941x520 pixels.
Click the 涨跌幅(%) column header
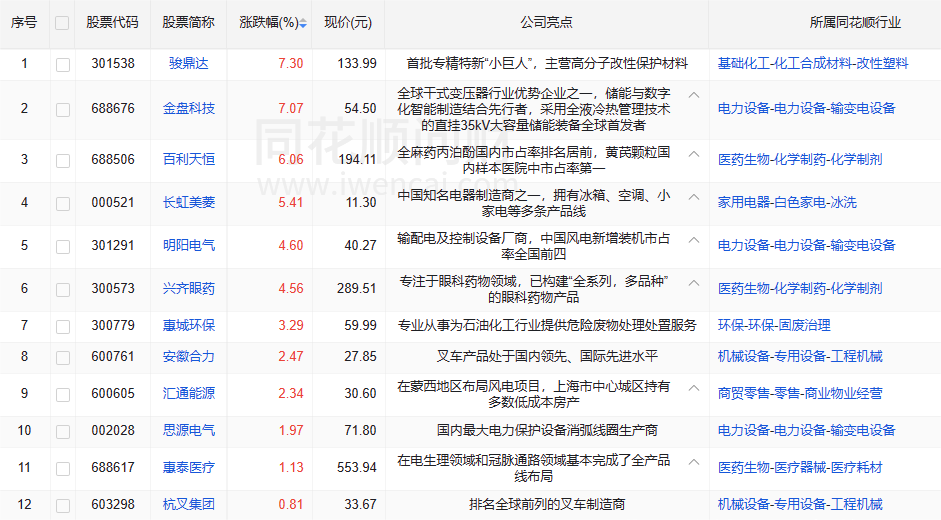pyautogui.click(x=269, y=23)
